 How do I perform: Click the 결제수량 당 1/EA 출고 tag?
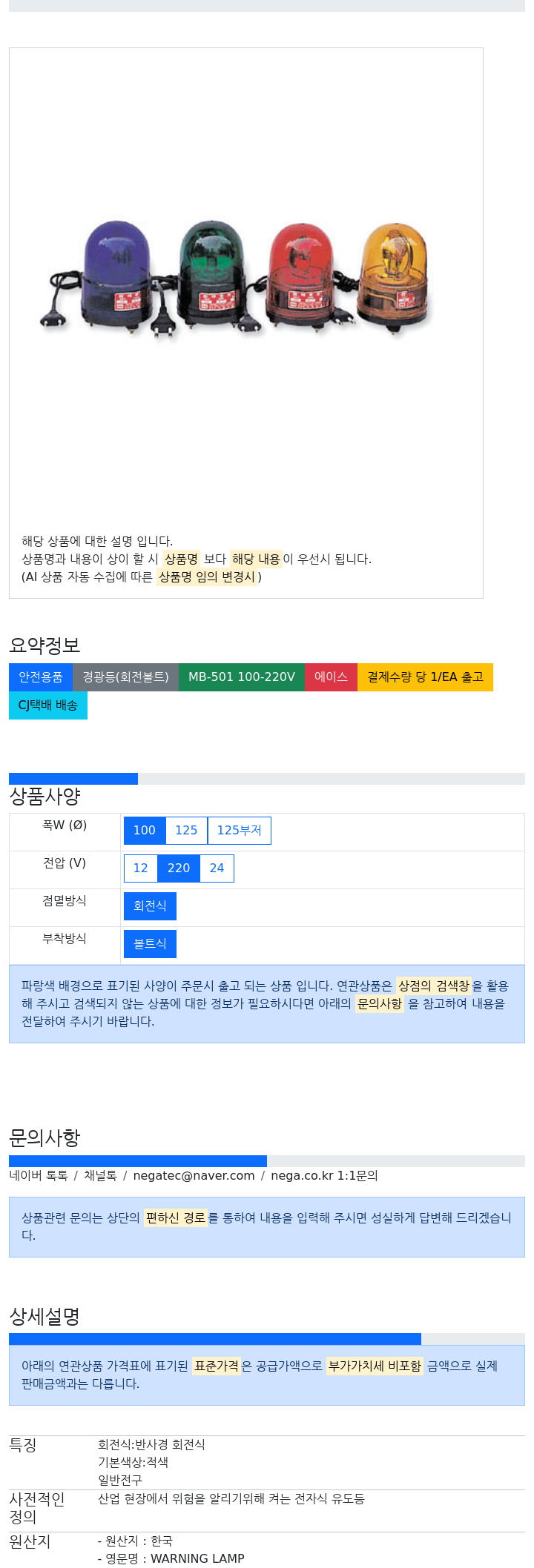tap(425, 677)
